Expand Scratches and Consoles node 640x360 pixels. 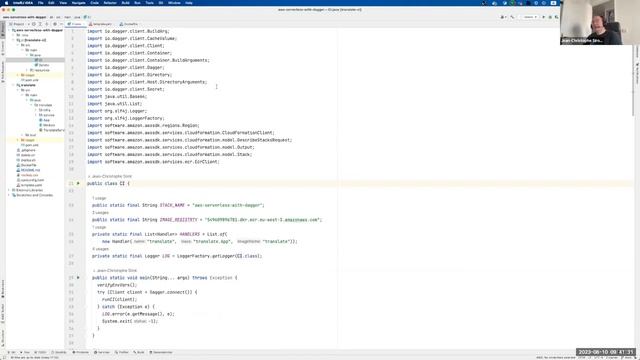click(x=9, y=195)
